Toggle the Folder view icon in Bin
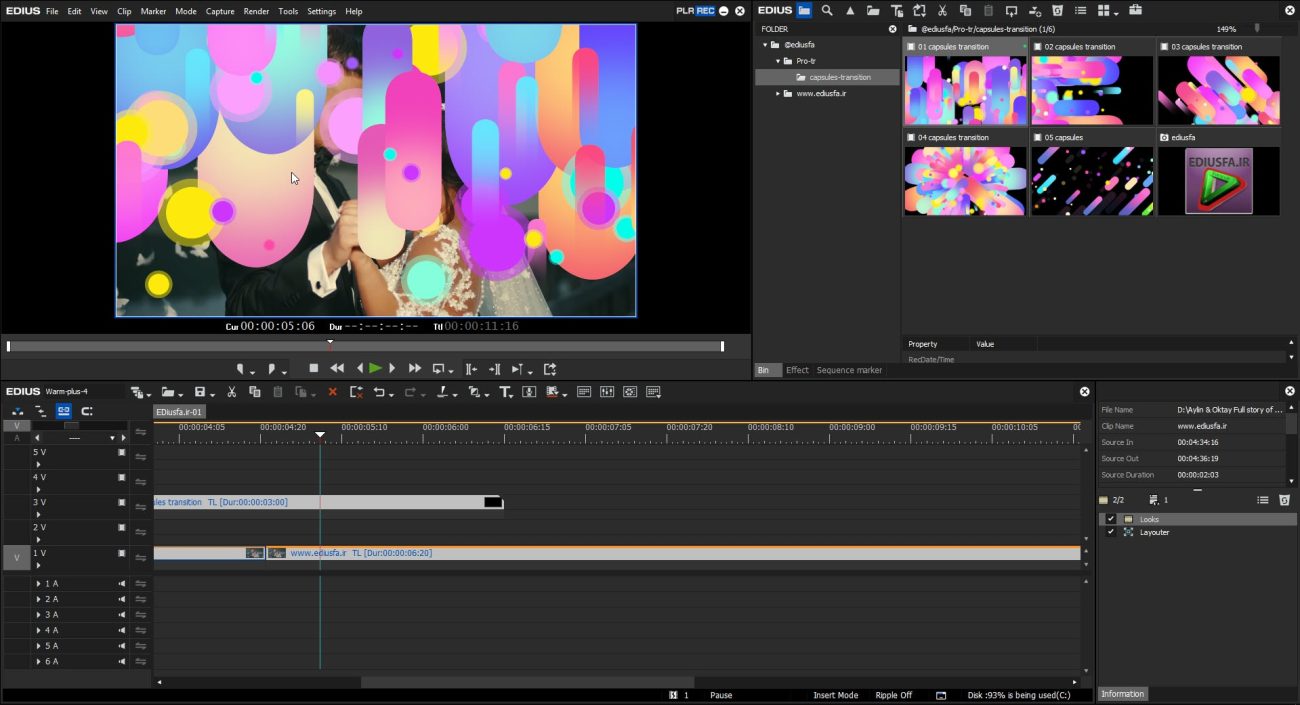Image resolution: width=1300 pixels, height=705 pixels. pyautogui.click(x=804, y=10)
